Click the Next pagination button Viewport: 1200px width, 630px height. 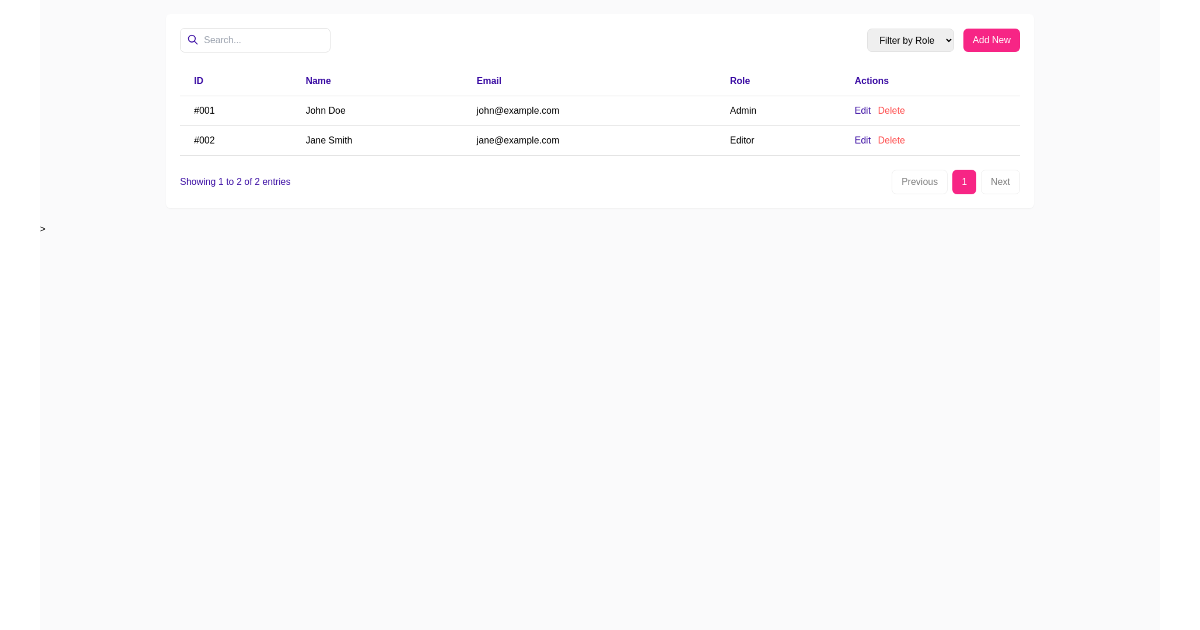999,182
